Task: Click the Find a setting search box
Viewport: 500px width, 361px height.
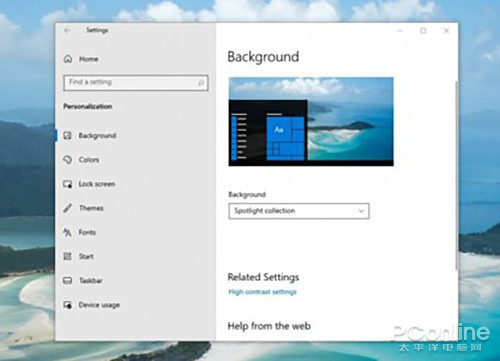Action: coord(136,83)
